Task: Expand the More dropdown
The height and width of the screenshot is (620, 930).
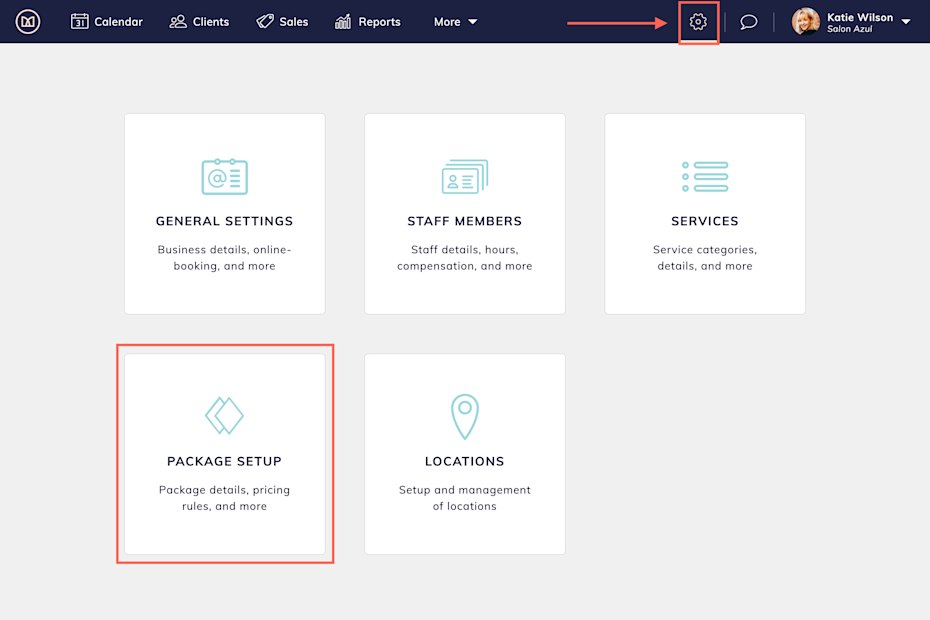Action: tap(455, 20)
